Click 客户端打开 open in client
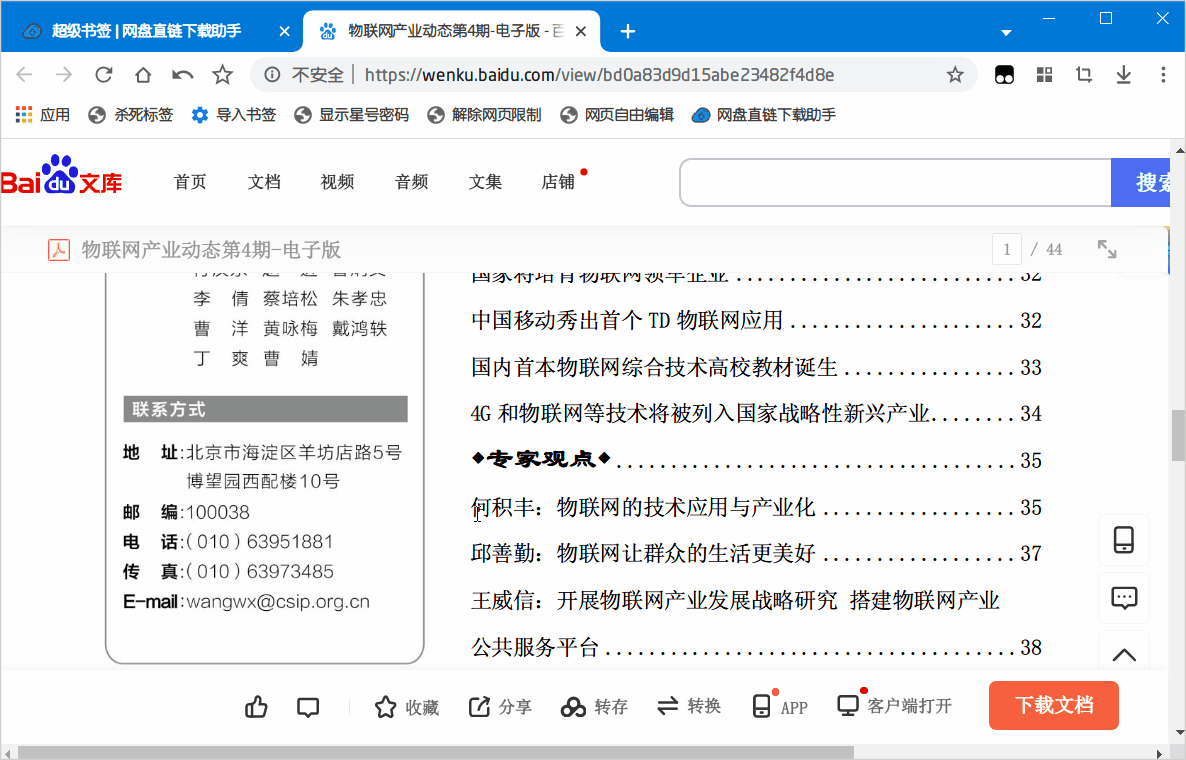1186x760 pixels. 895,706
